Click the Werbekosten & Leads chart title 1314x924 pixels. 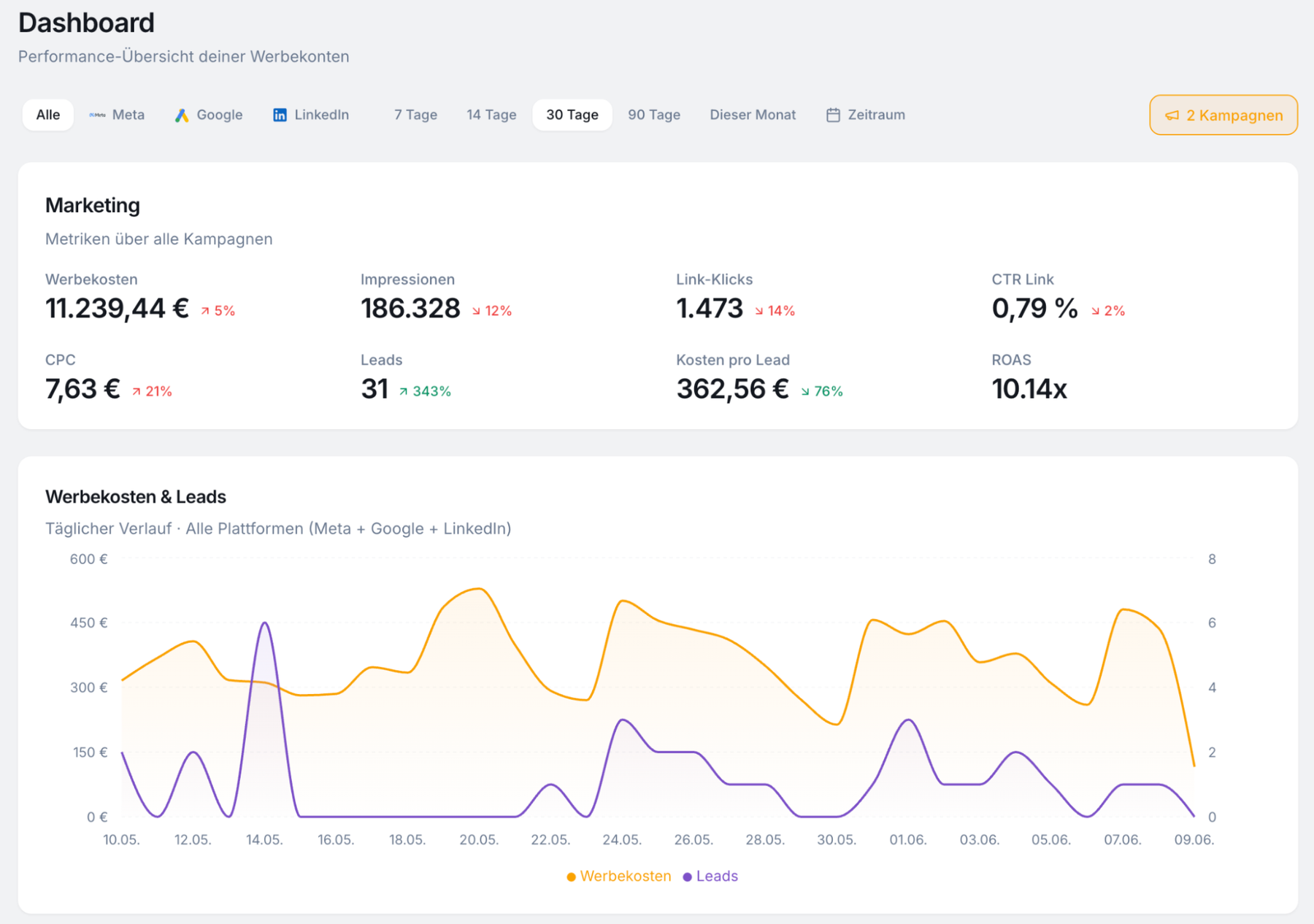(136, 496)
